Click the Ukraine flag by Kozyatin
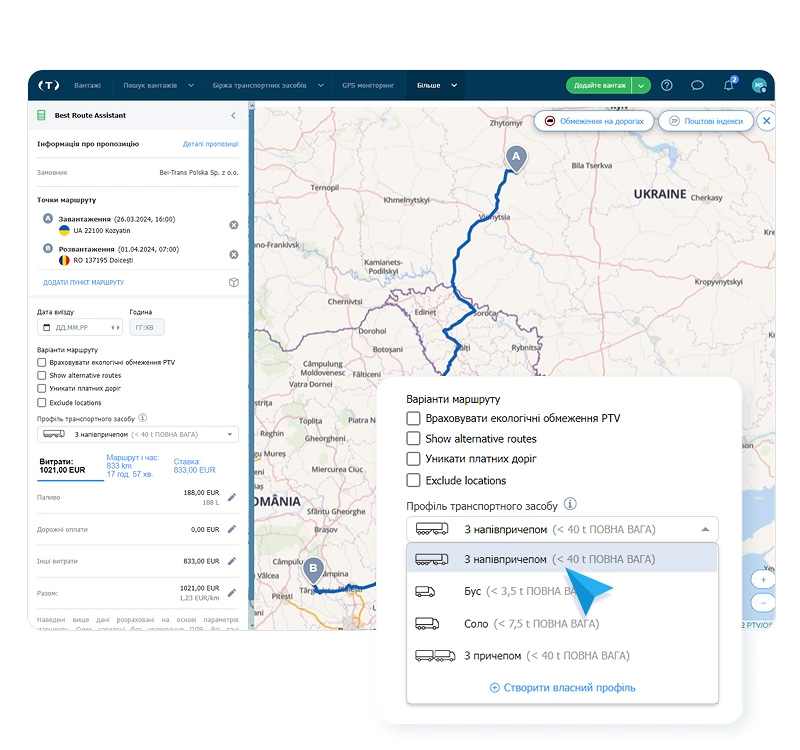The height and width of the screenshot is (750, 800). tap(64, 231)
